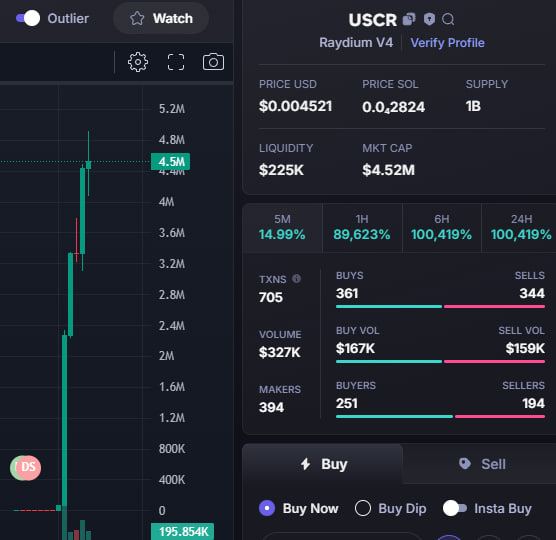Enable the Insta Buy toggle

[455, 508]
